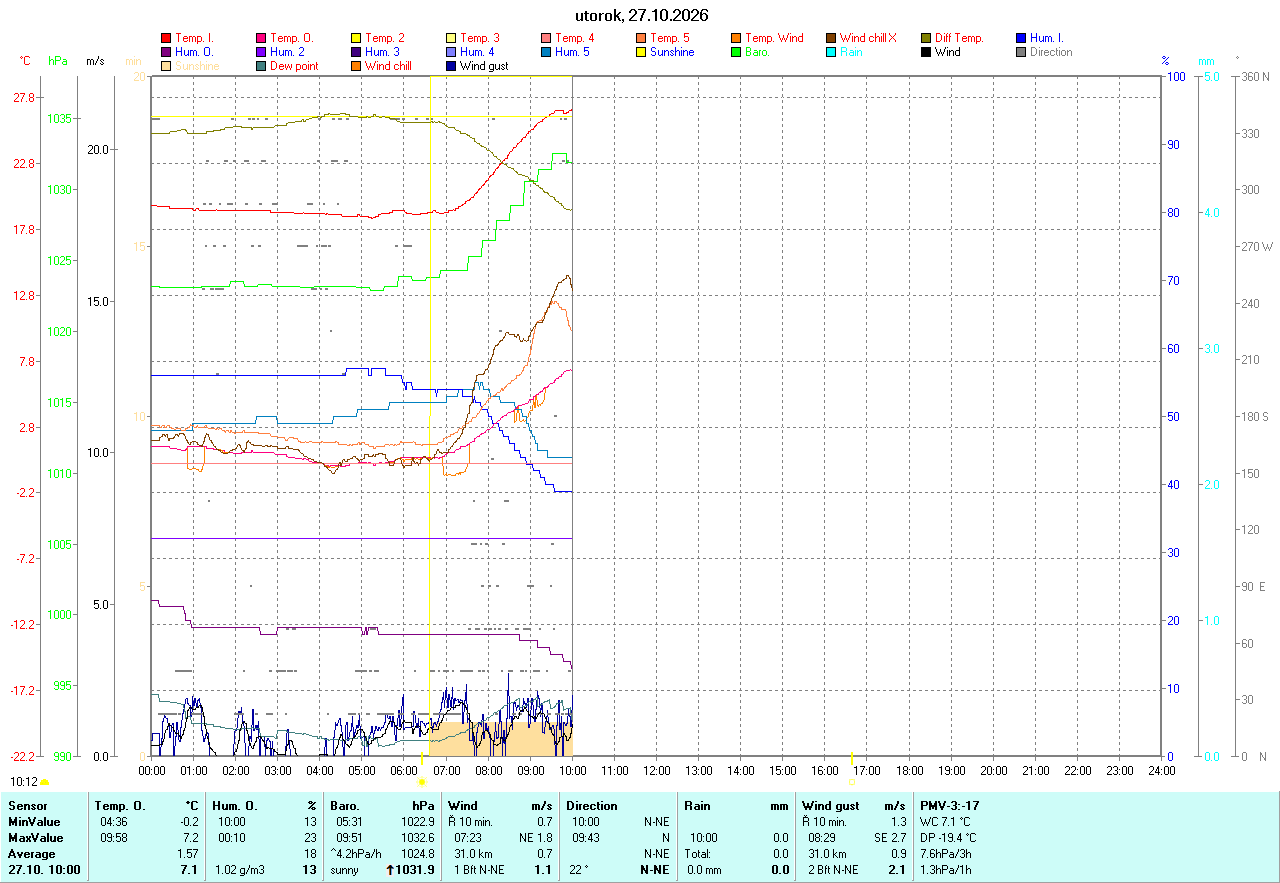Click the 1.02 g/m3 humidity value
The width and height of the screenshot is (1280, 883).
coord(241,870)
